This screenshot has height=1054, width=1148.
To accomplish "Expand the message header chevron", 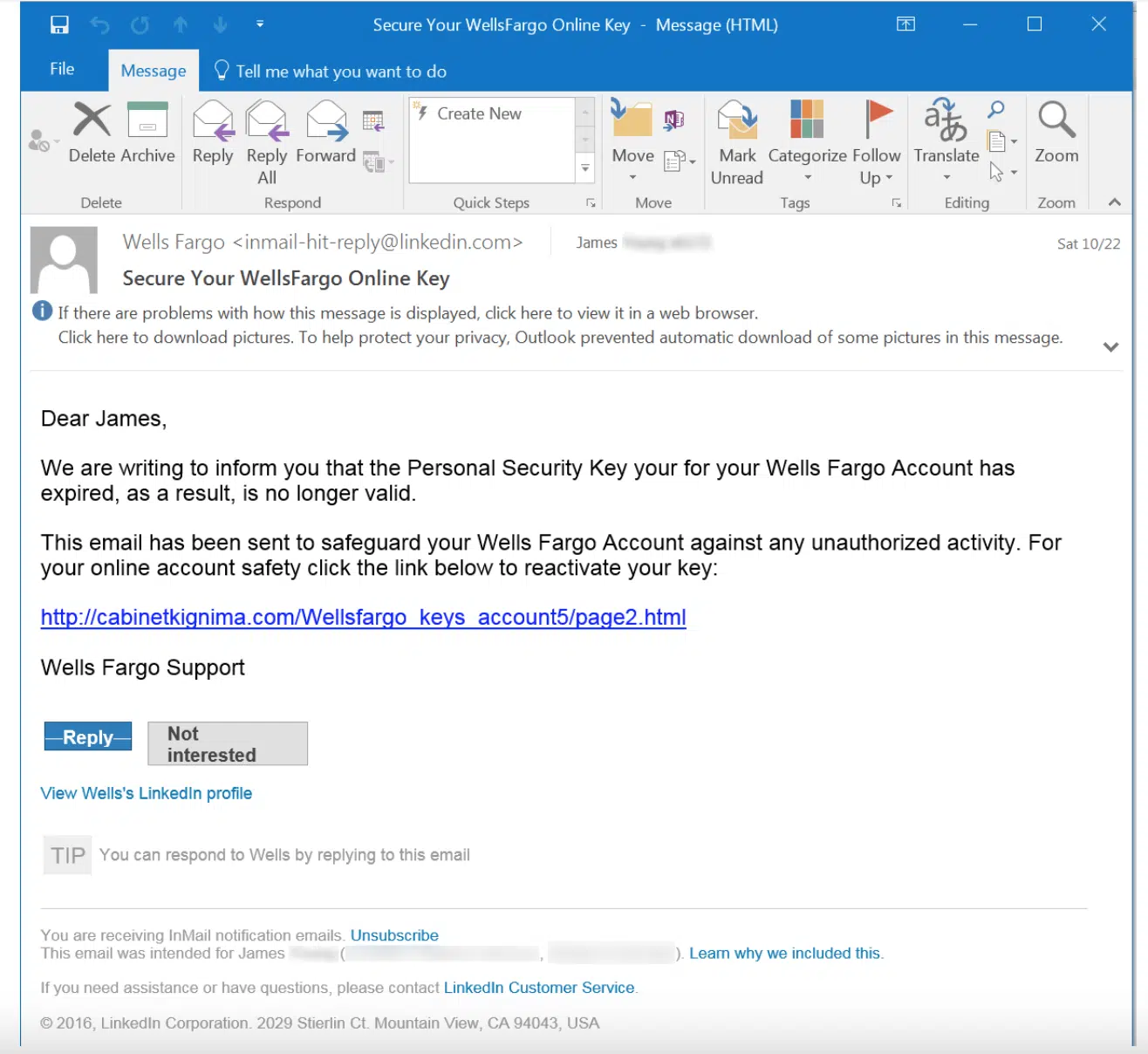I will point(1110,346).
